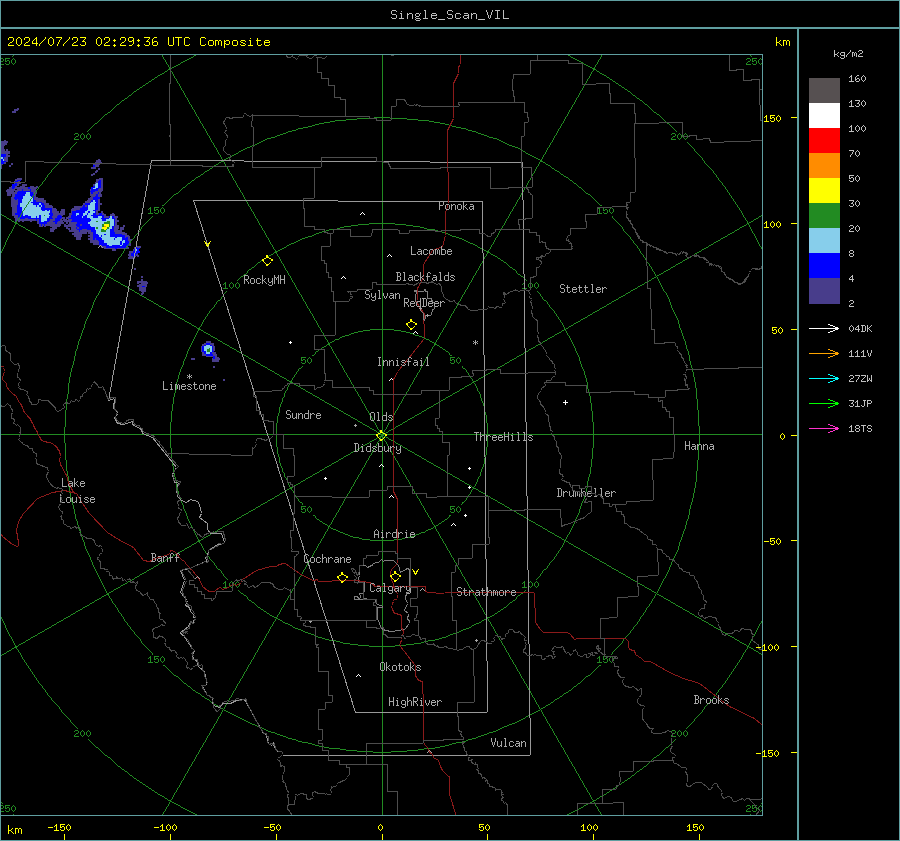Click the Single_Scan_VIL title
This screenshot has width=900, height=841.
pyautogui.click(x=449, y=15)
